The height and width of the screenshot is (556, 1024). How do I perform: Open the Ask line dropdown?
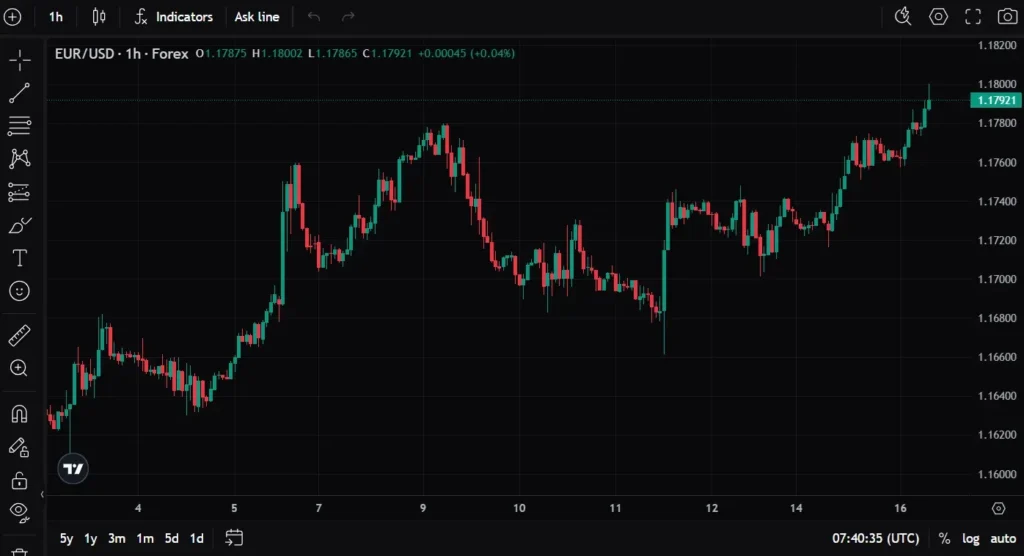click(257, 17)
